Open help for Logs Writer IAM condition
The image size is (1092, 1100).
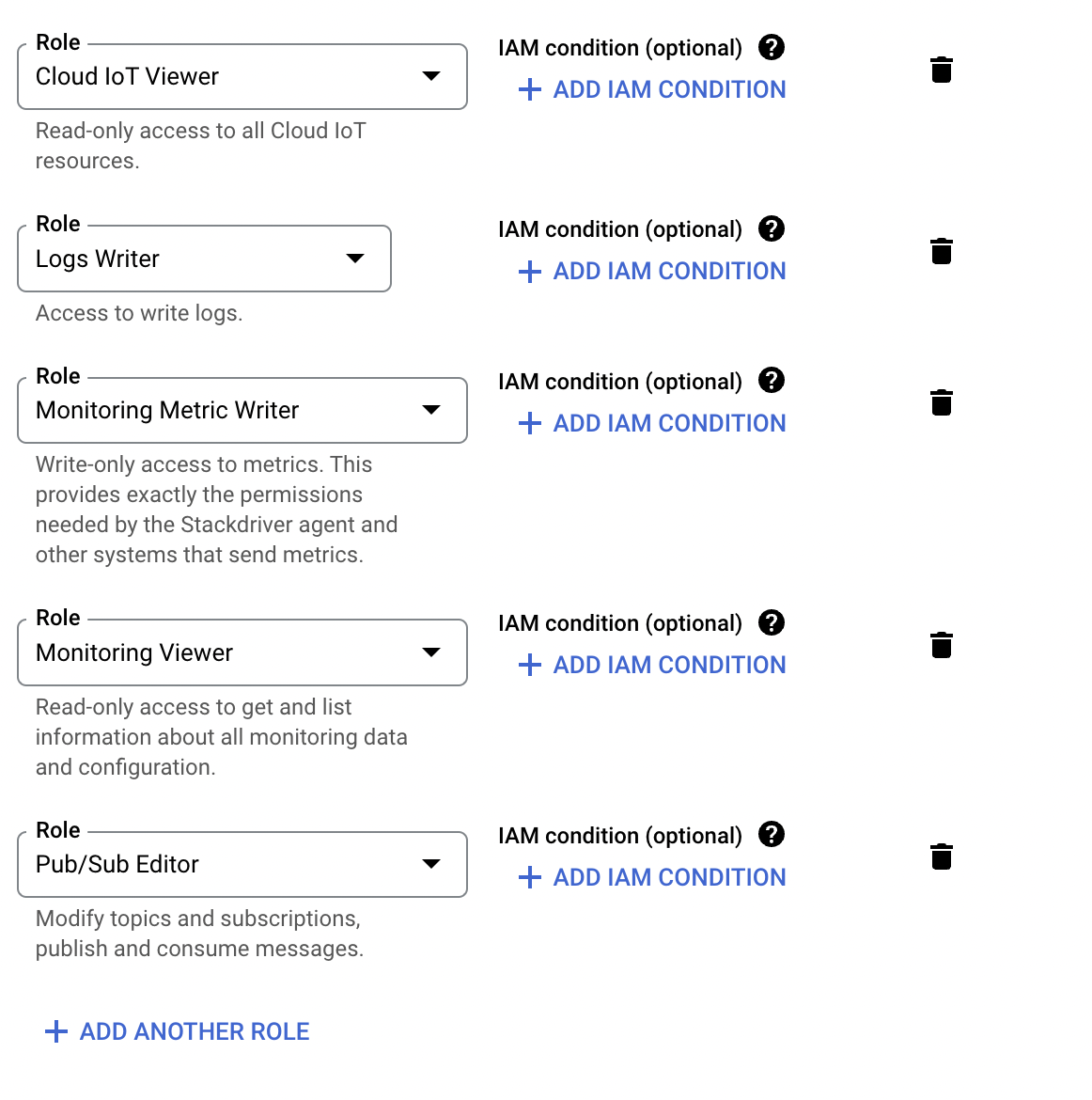[x=772, y=228]
